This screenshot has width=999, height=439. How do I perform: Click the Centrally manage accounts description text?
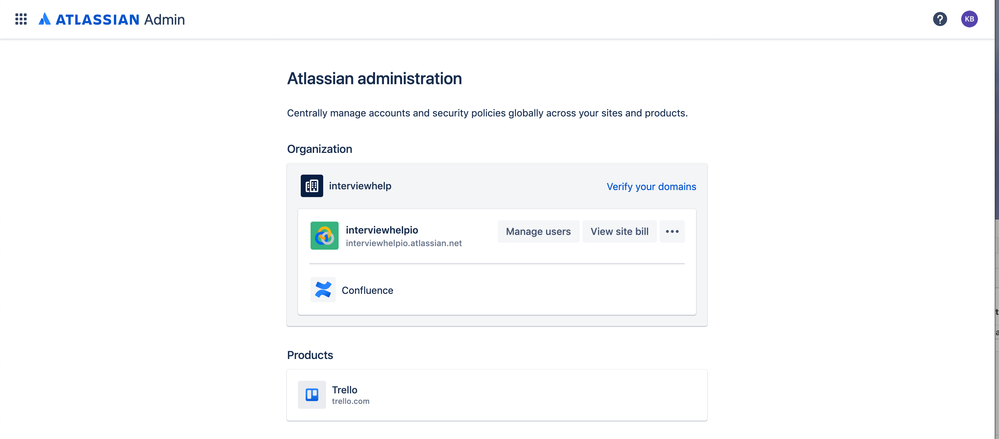click(487, 113)
